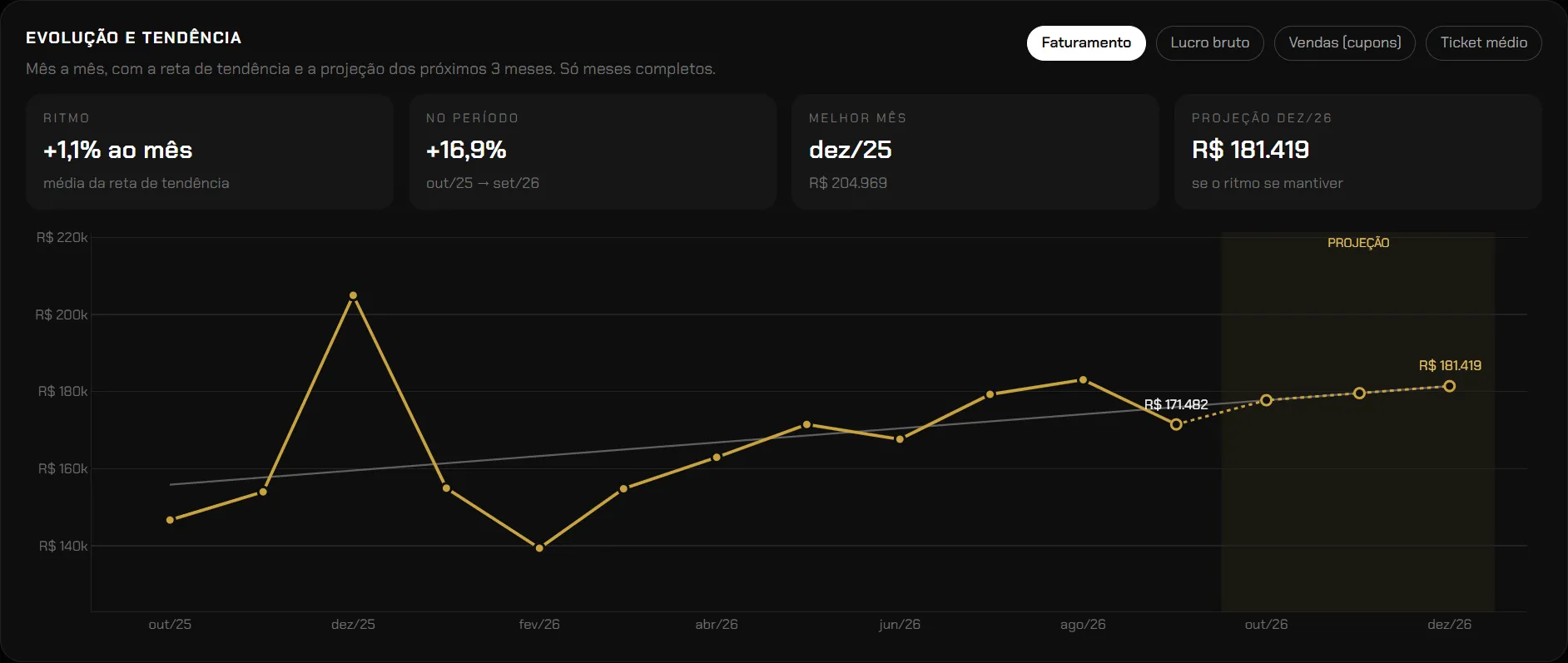Switch to Lucro bruto view
The height and width of the screenshot is (663, 1568).
click(x=1209, y=42)
